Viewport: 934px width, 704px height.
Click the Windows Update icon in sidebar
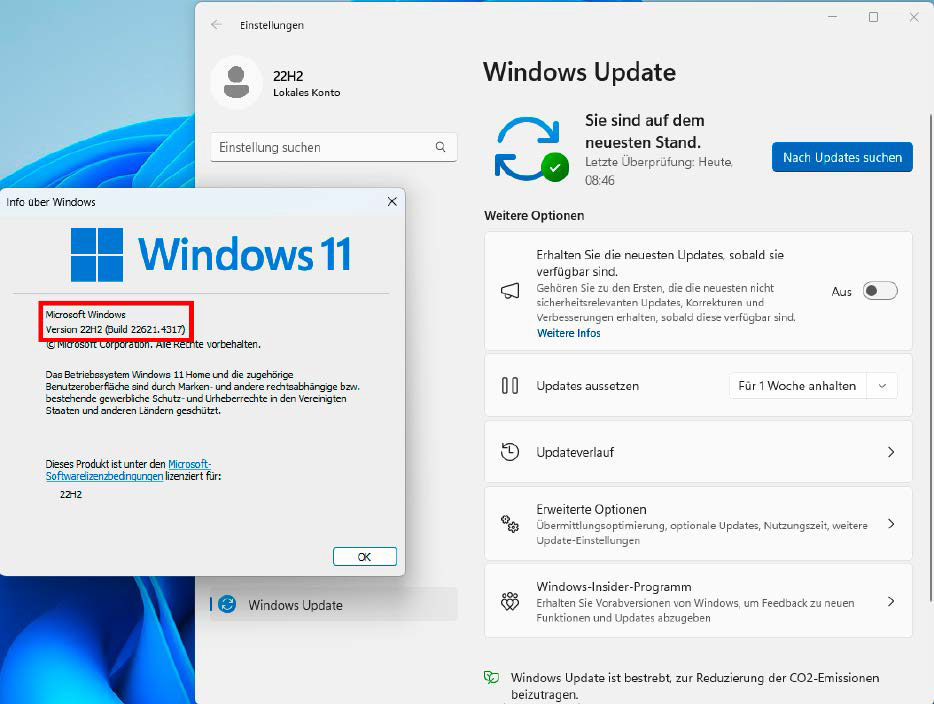(x=227, y=605)
